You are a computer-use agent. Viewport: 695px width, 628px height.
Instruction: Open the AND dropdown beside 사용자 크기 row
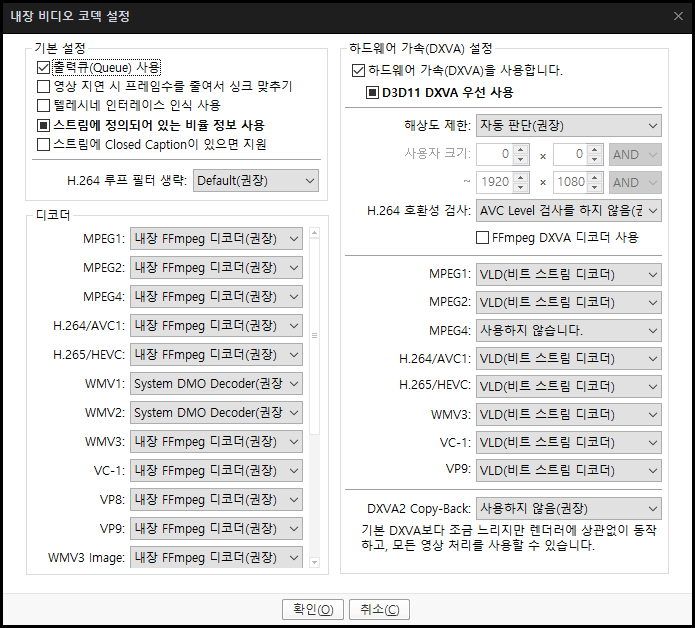coord(635,155)
